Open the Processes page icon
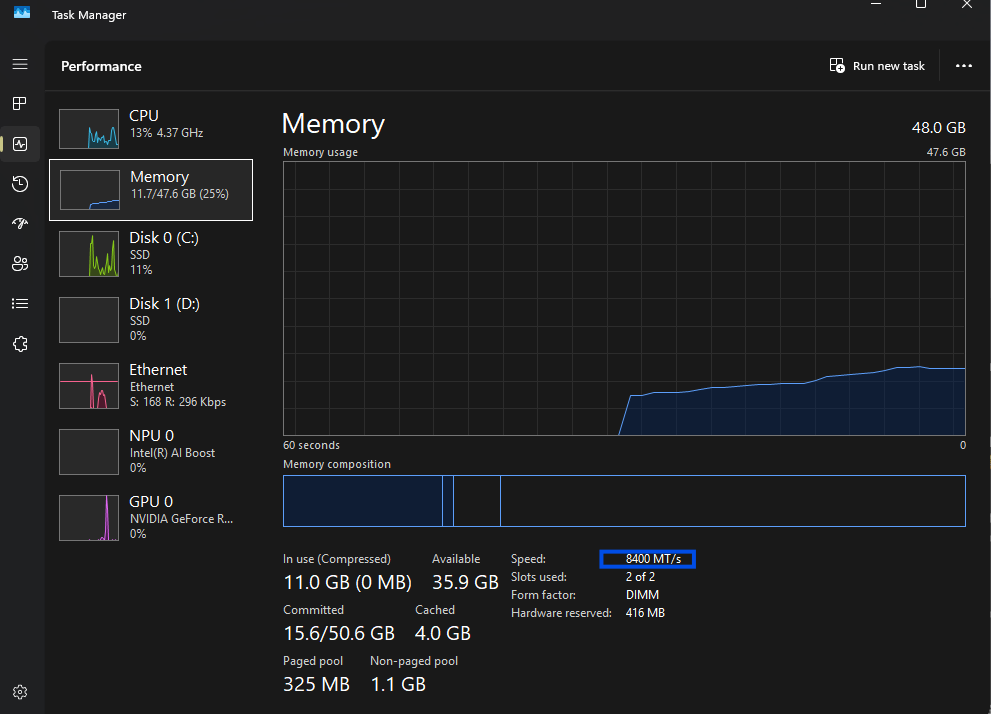Screen dimensions: 991x714 [x=20, y=103]
